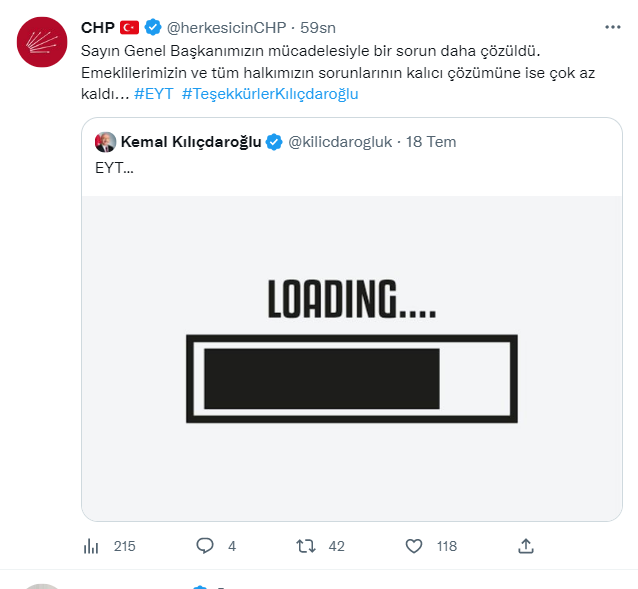Click Kemal Kılıçdaroğlu's small profile picture

(105, 142)
